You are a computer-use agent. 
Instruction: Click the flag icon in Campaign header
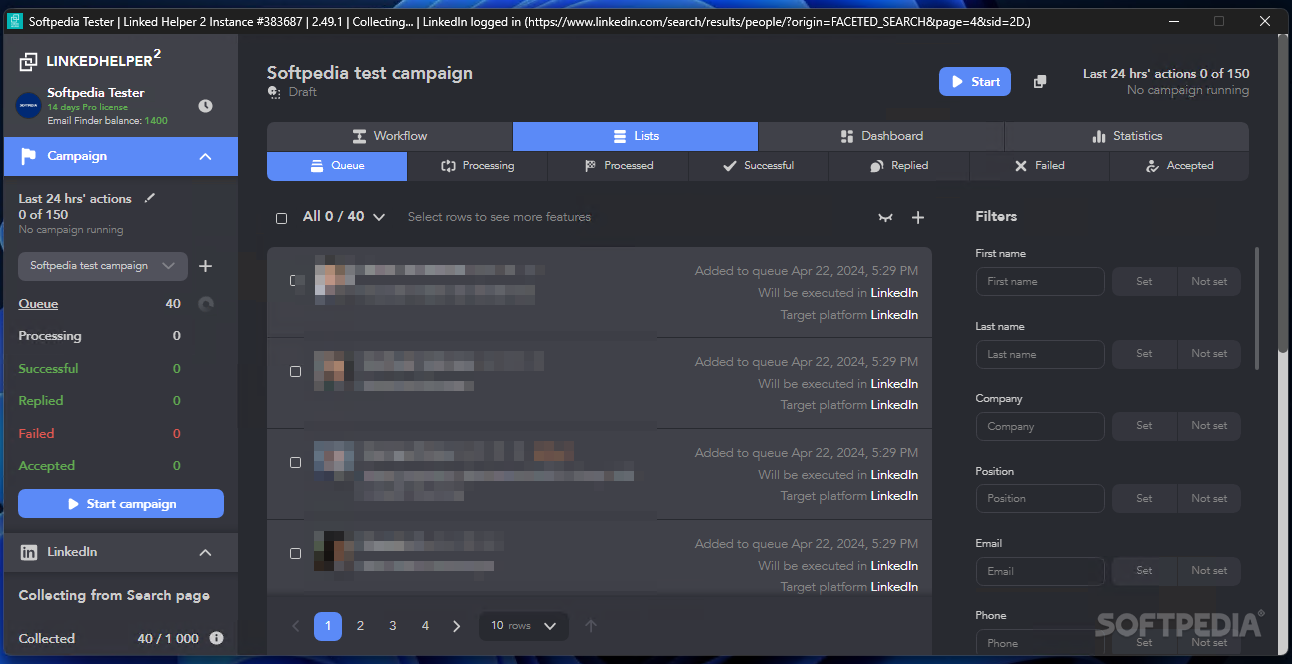29,156
